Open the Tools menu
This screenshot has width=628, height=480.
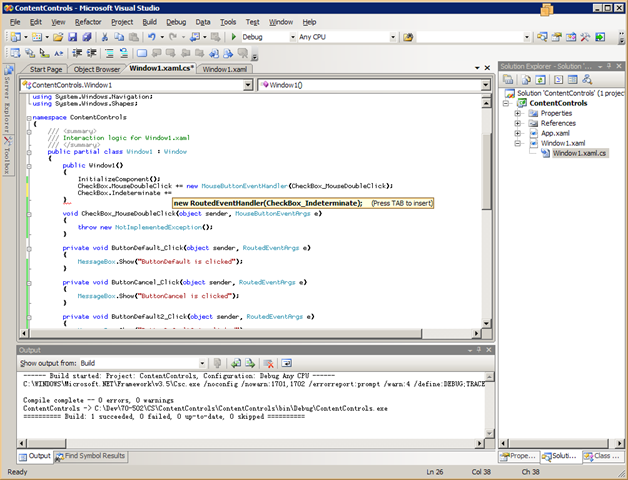(228, 22)
